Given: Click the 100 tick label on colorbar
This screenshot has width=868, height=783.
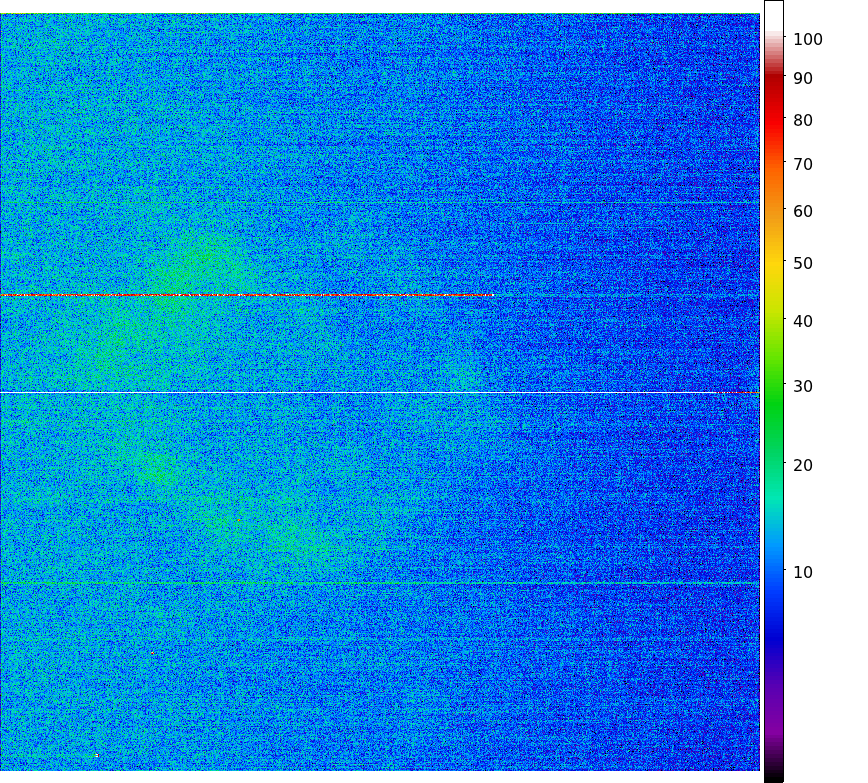Looking at the screenshot, I should coord(807,39).
